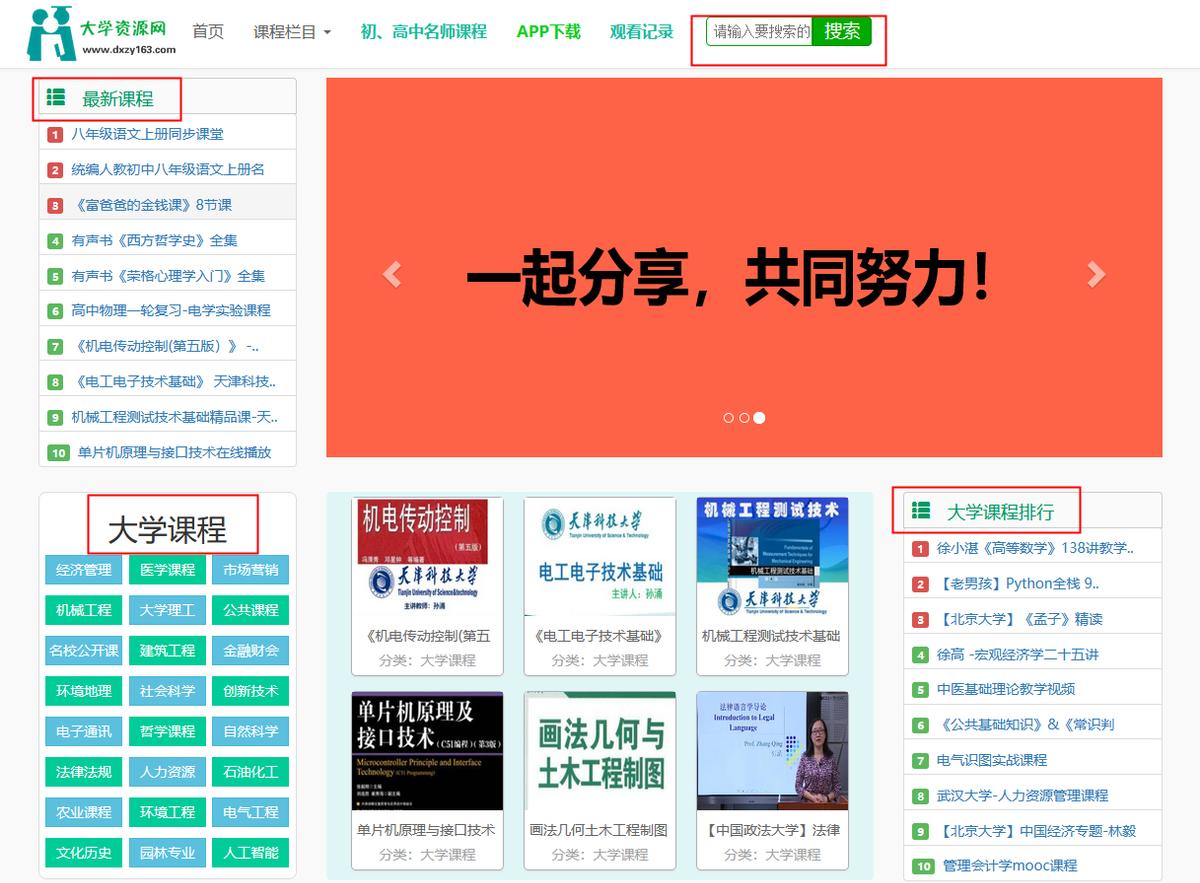This screenshot has height=883, width=1200.
Task: Click the right carousel arrow on the banner
Action: click(1098, 271)
